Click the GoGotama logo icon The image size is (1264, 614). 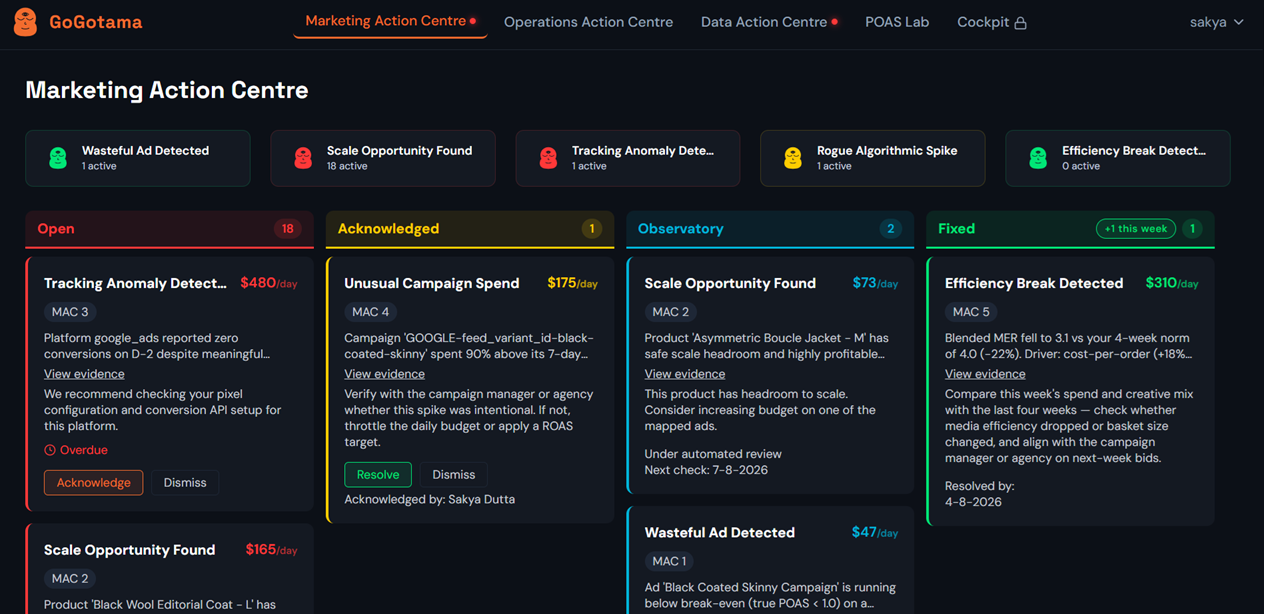pos(25,22)
